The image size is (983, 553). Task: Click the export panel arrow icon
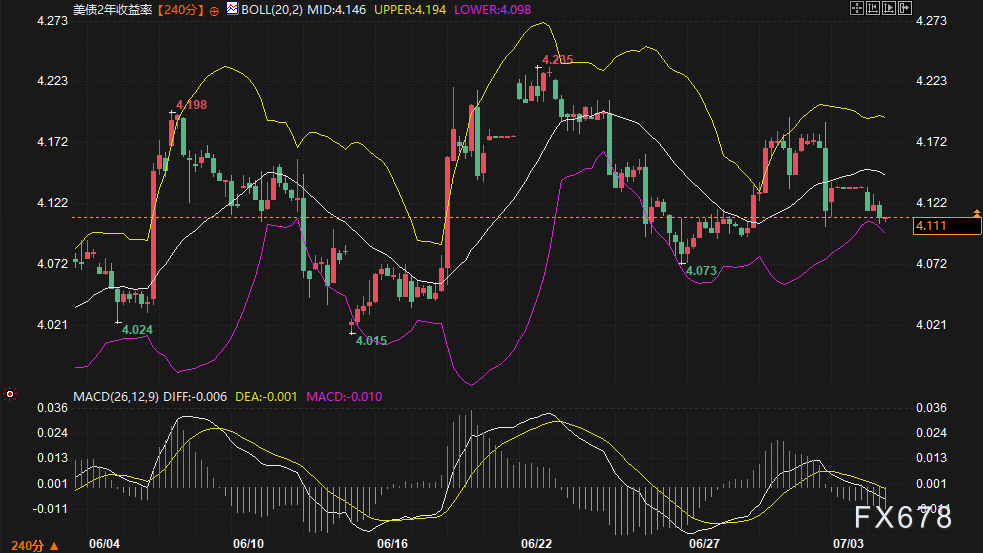(905, 8)
